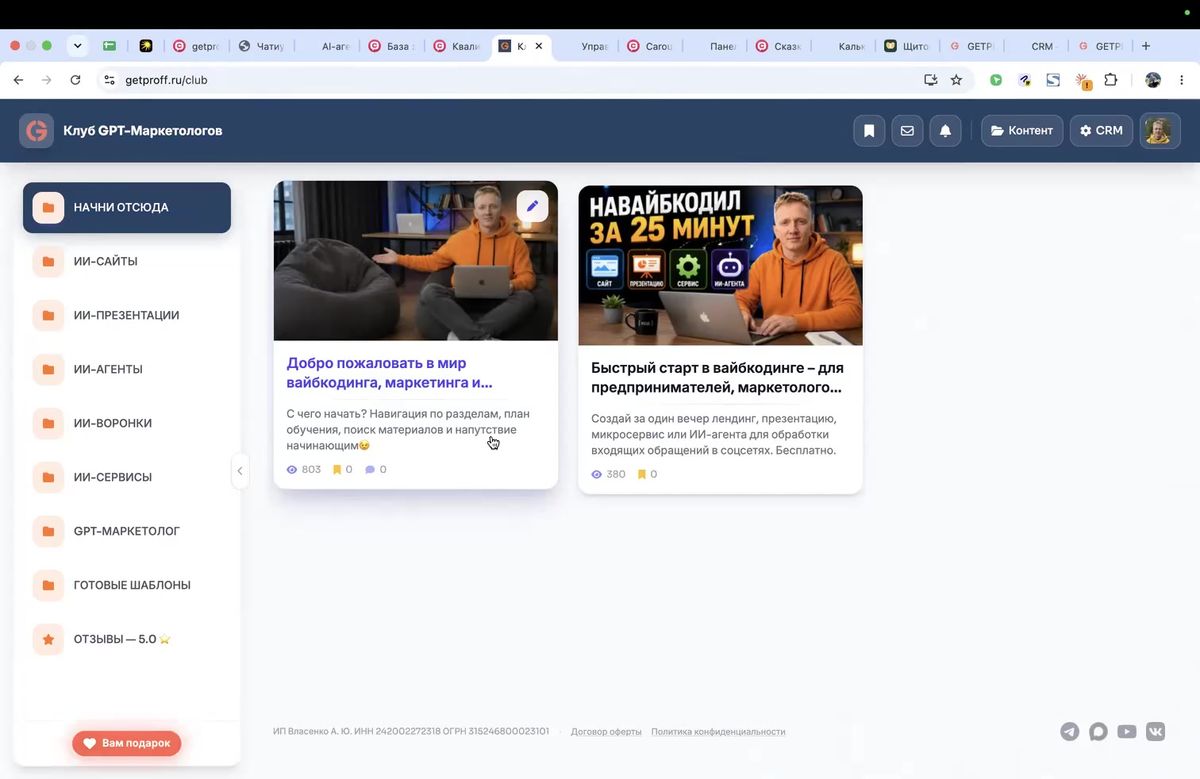Screen dimensions: 1200x779
Task: Open a new browser tab
Action: (1146, 46)
